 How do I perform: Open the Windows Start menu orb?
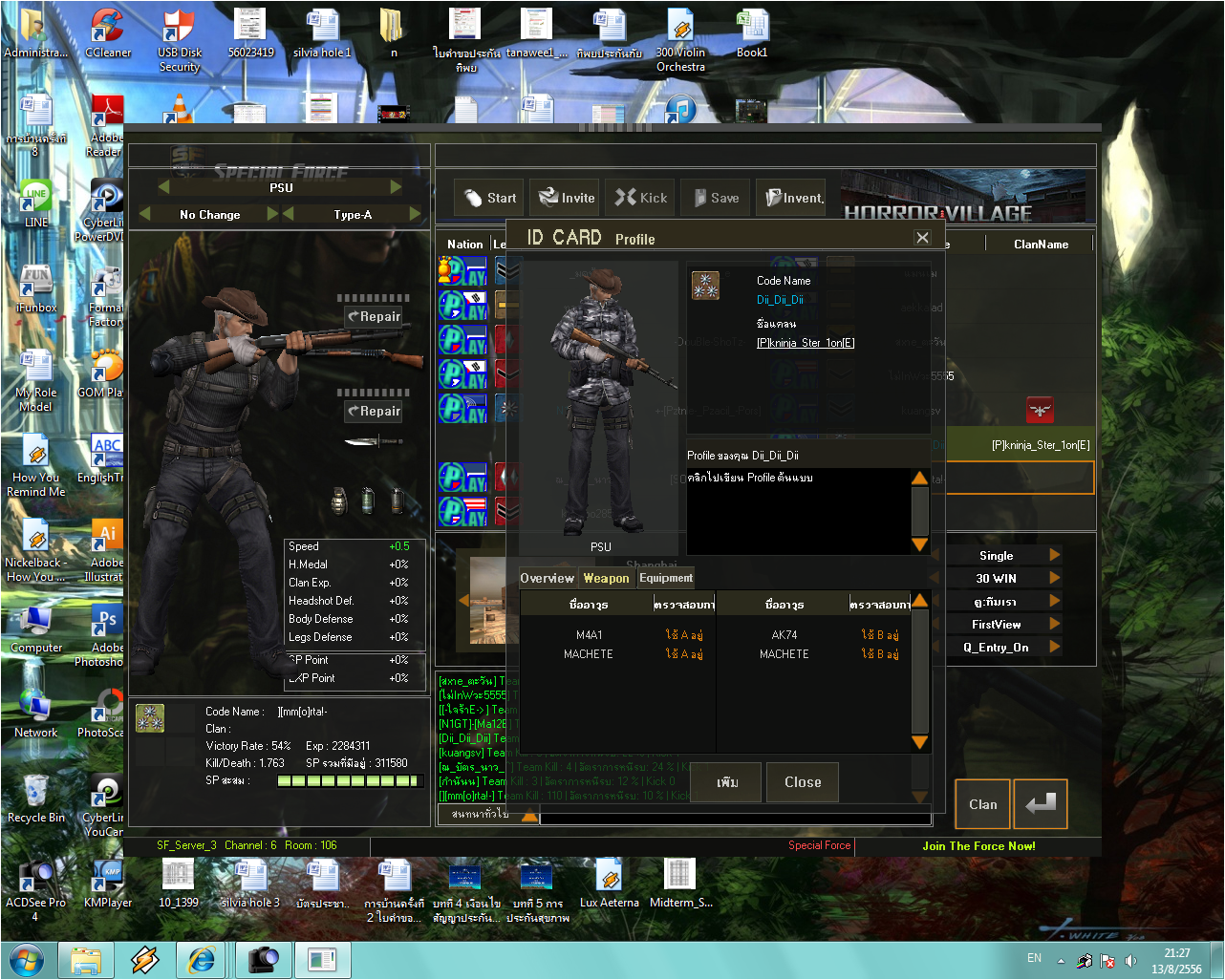27,960
